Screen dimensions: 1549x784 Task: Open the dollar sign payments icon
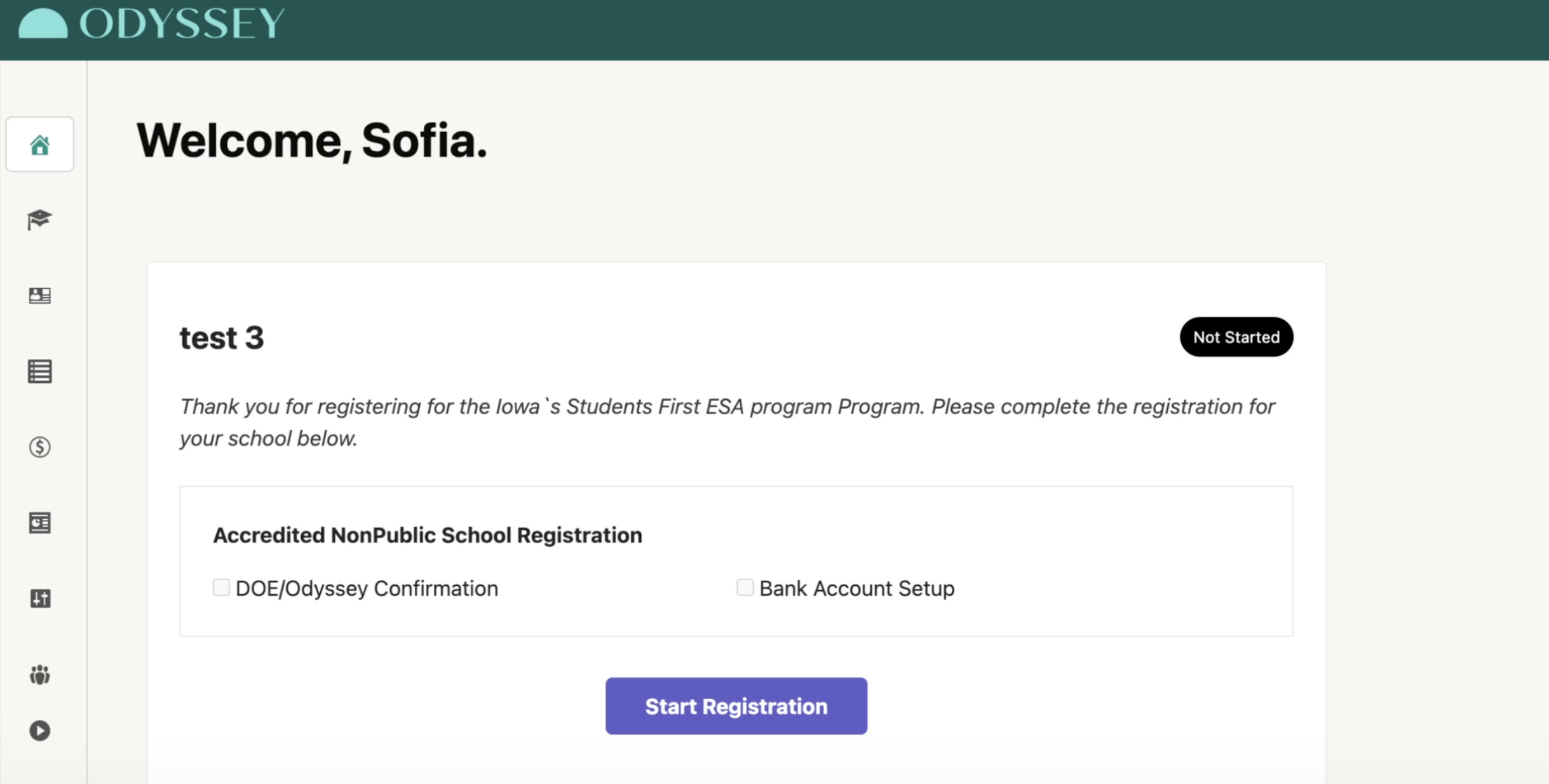click(39, 447)
